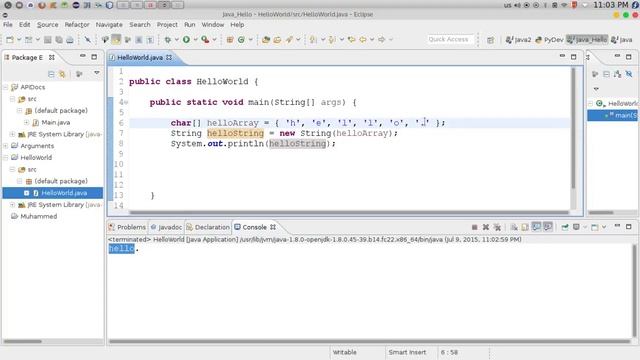Click the Debug bug icon
The image size is (640, 360).
pyautogui.click(x=167, y=40)
